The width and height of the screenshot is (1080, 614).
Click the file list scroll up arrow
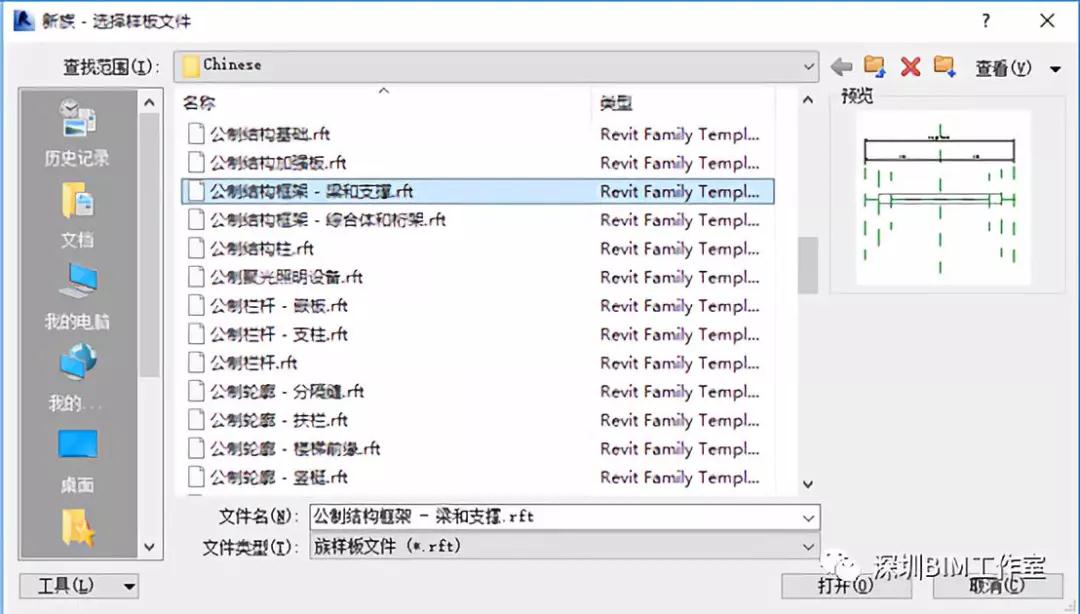(x=808, y=101)
